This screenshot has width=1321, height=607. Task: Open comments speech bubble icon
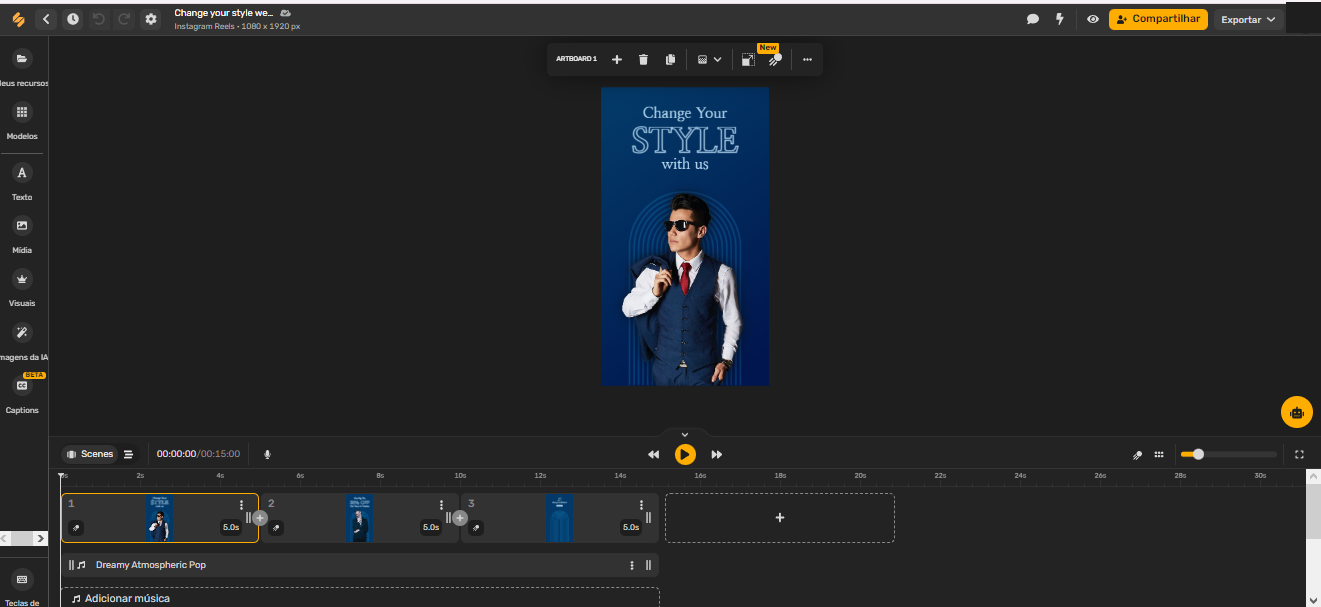pos(1033,19)
